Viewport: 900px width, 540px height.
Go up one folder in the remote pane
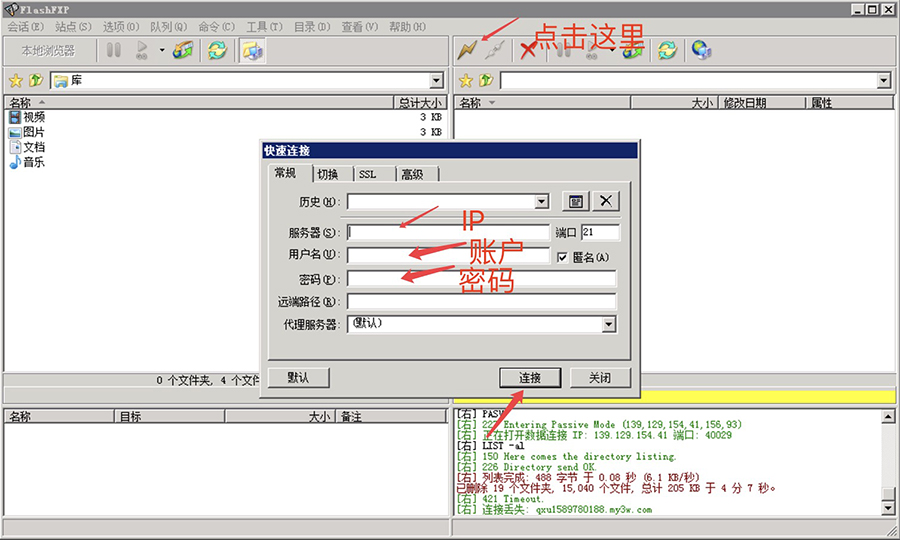click(486, 81)
